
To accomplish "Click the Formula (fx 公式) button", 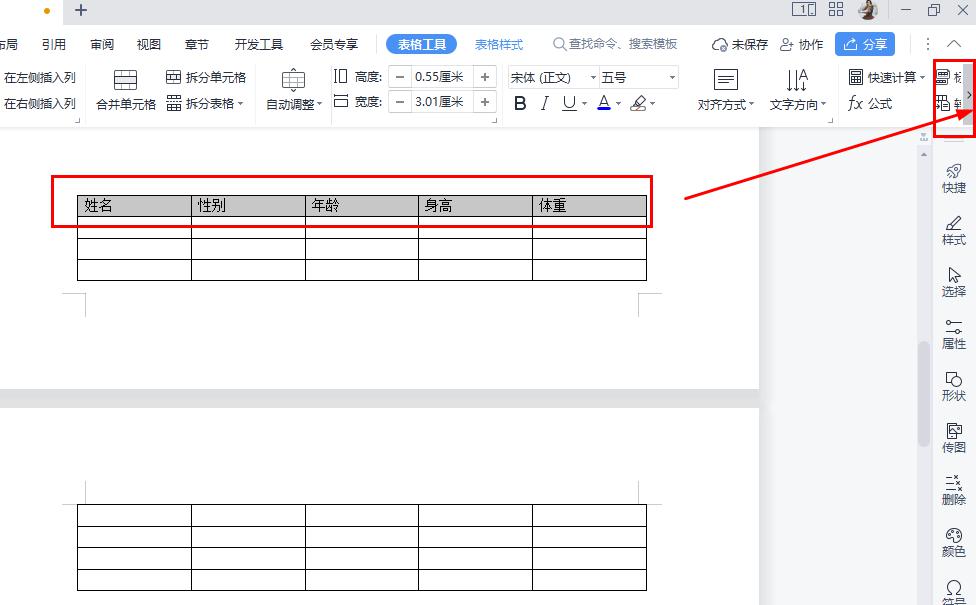I will (x=870, y=103).
